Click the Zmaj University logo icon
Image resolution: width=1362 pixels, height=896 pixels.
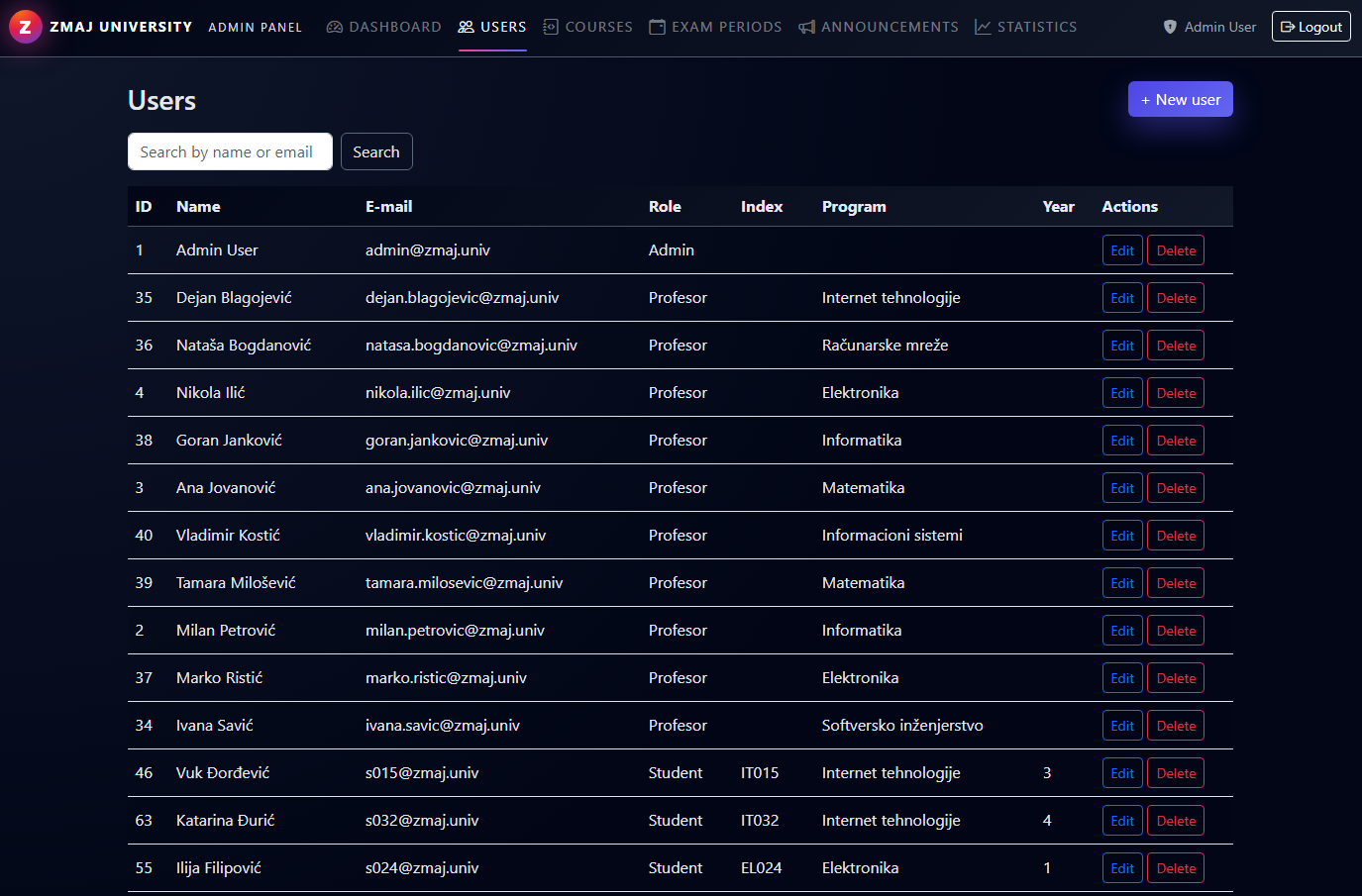tap(26, 27)
